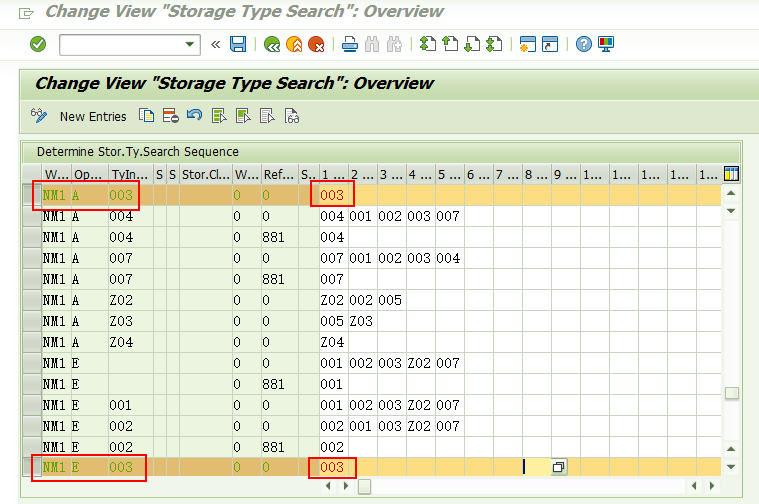759x504 pixels.
Task: Select row NM1 A 004 with 881
Action: coord(32,238)
